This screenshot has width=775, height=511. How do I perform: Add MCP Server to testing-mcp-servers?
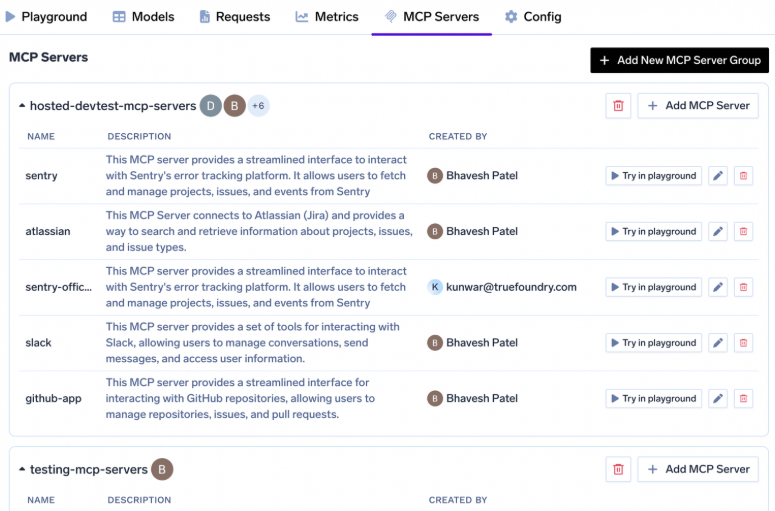(698, 469)
